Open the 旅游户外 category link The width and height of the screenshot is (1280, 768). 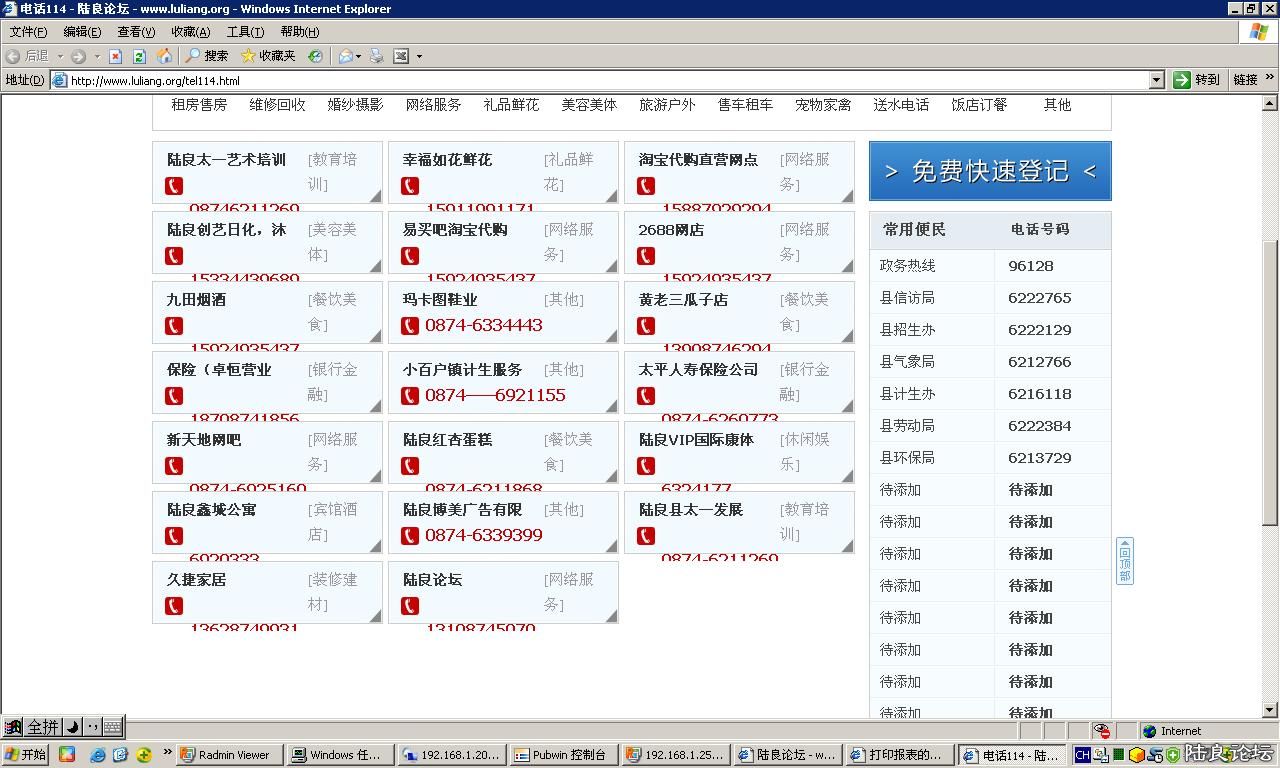tap(667, 105)
